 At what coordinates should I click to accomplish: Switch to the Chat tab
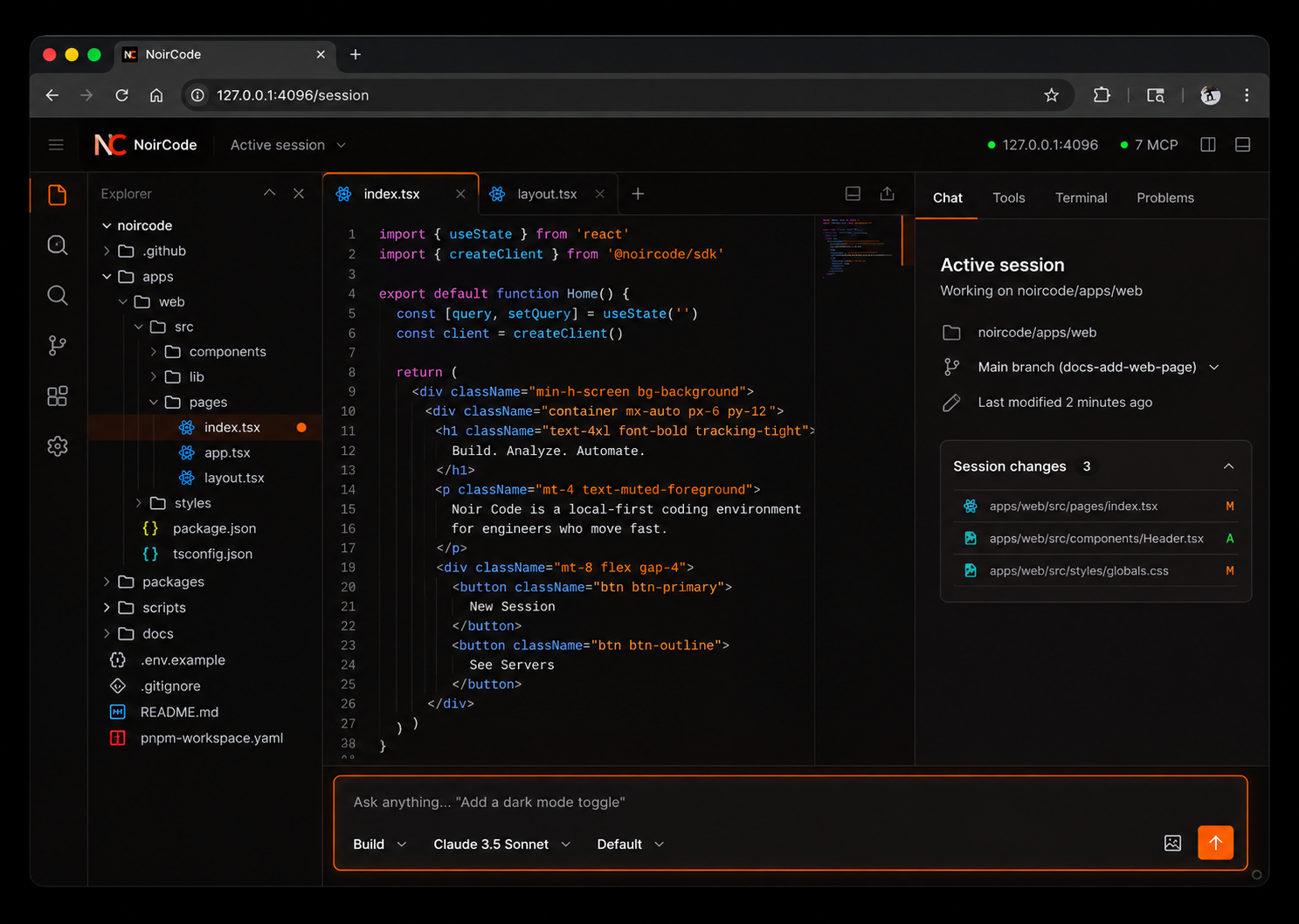pos(948,198)
